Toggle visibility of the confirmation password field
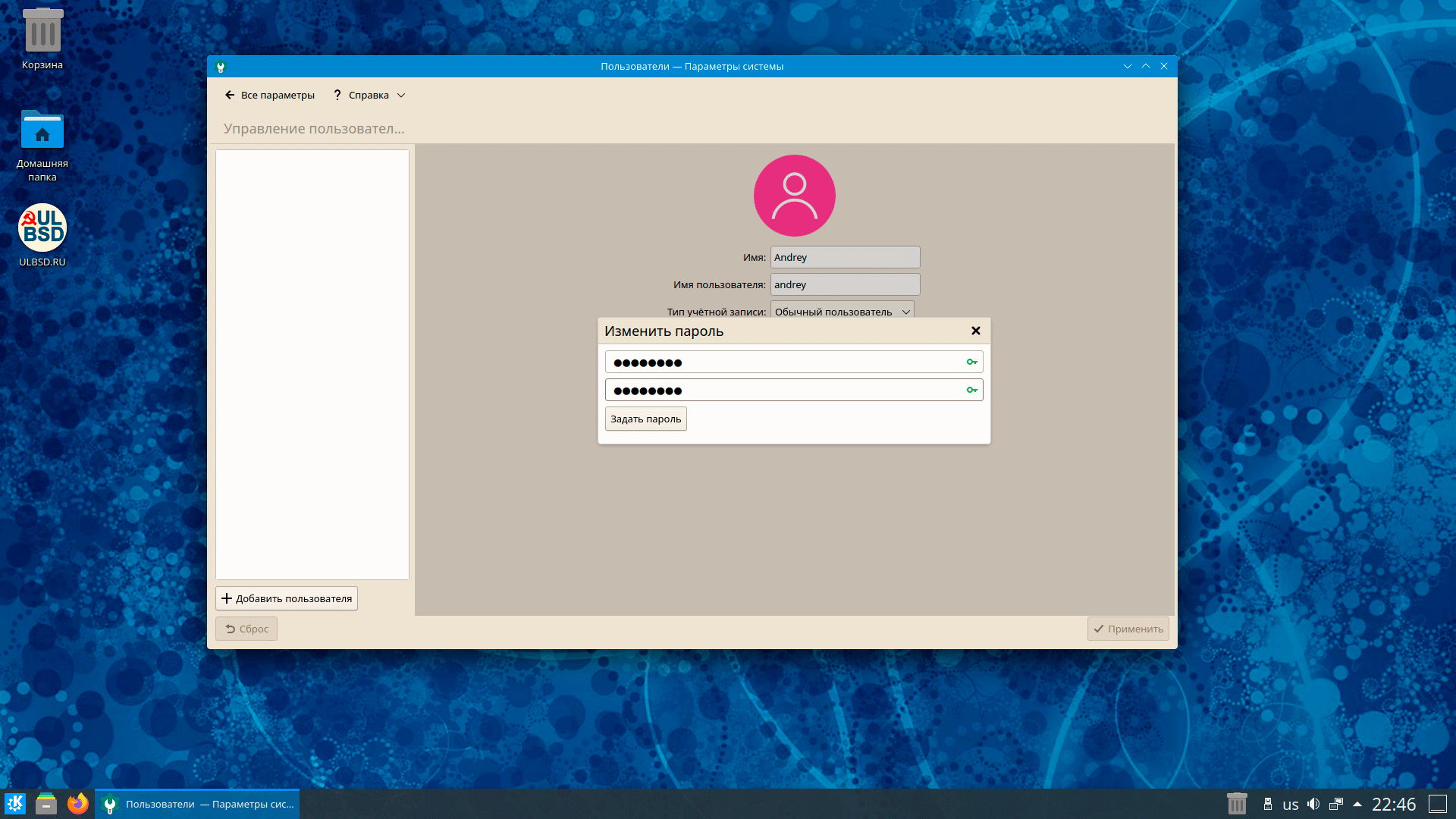This screenshot has height=819, width=1456. (x=971, y=391)
